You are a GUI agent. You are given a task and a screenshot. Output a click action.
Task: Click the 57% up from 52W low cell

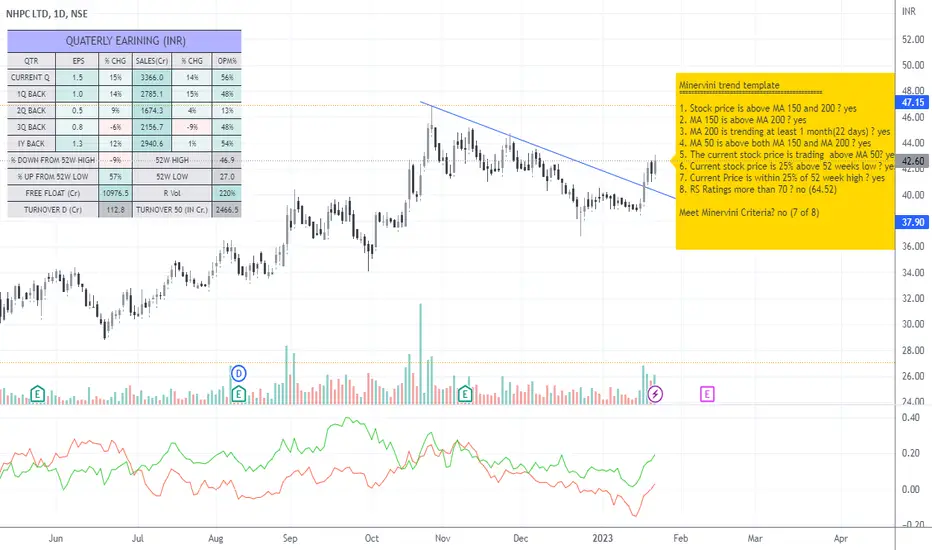click(x=115, y=177)
